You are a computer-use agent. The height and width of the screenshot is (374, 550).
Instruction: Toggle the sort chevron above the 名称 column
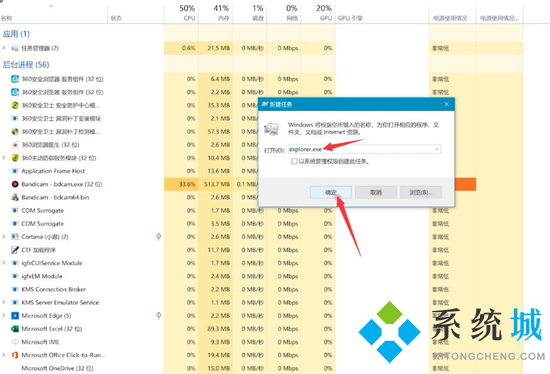click(51, 6)
